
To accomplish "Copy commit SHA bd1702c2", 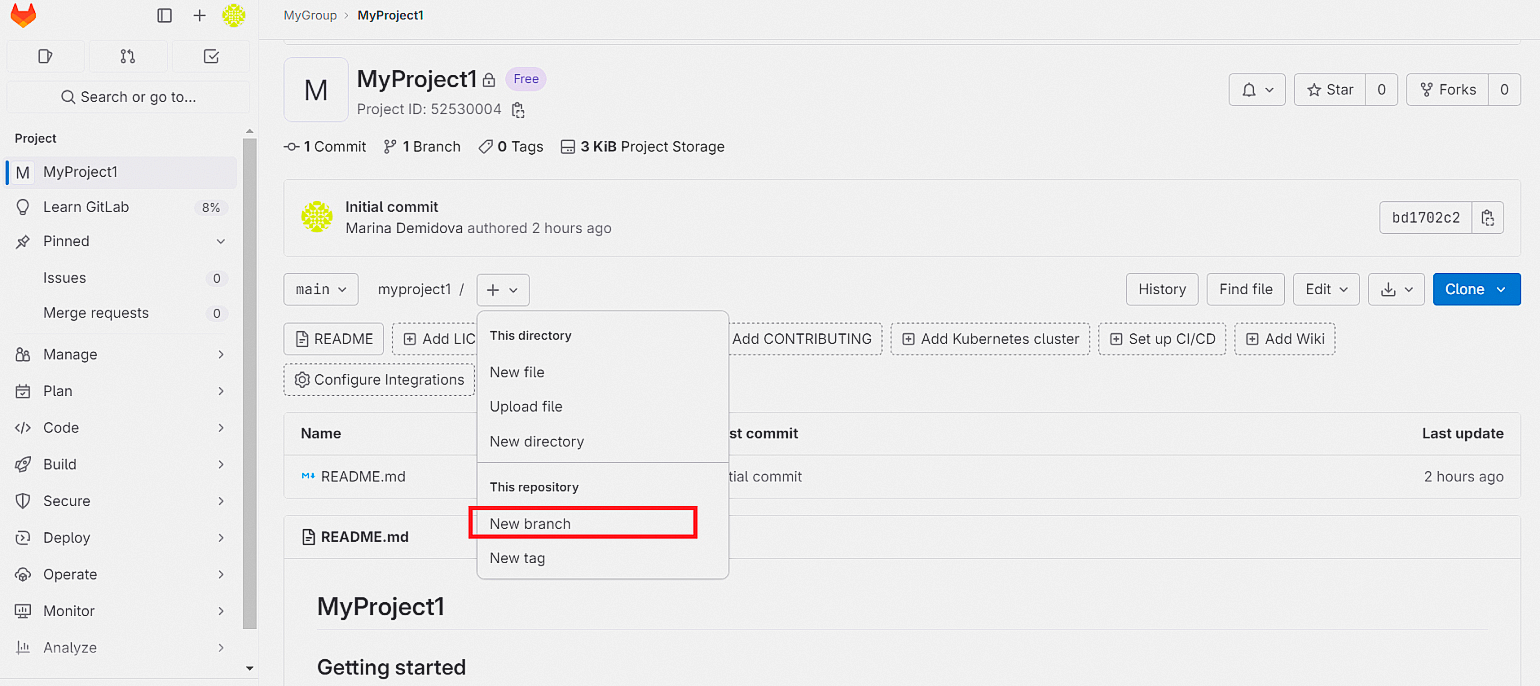I will 1488,217.
